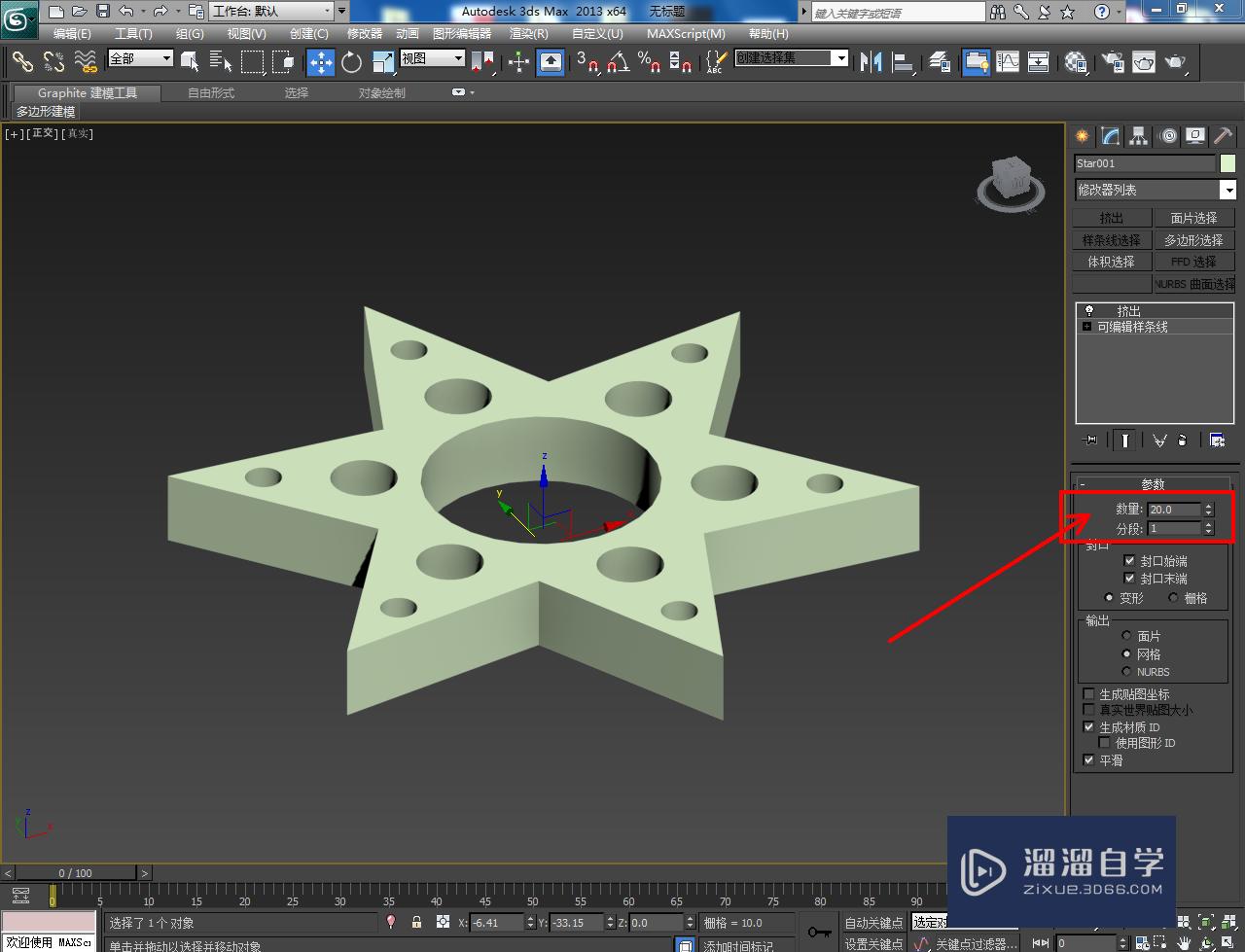Open the MAXScript(M) menu
Image resolution: width=1245 pixels, height=952 pixels.
click(x=686, y=34)
